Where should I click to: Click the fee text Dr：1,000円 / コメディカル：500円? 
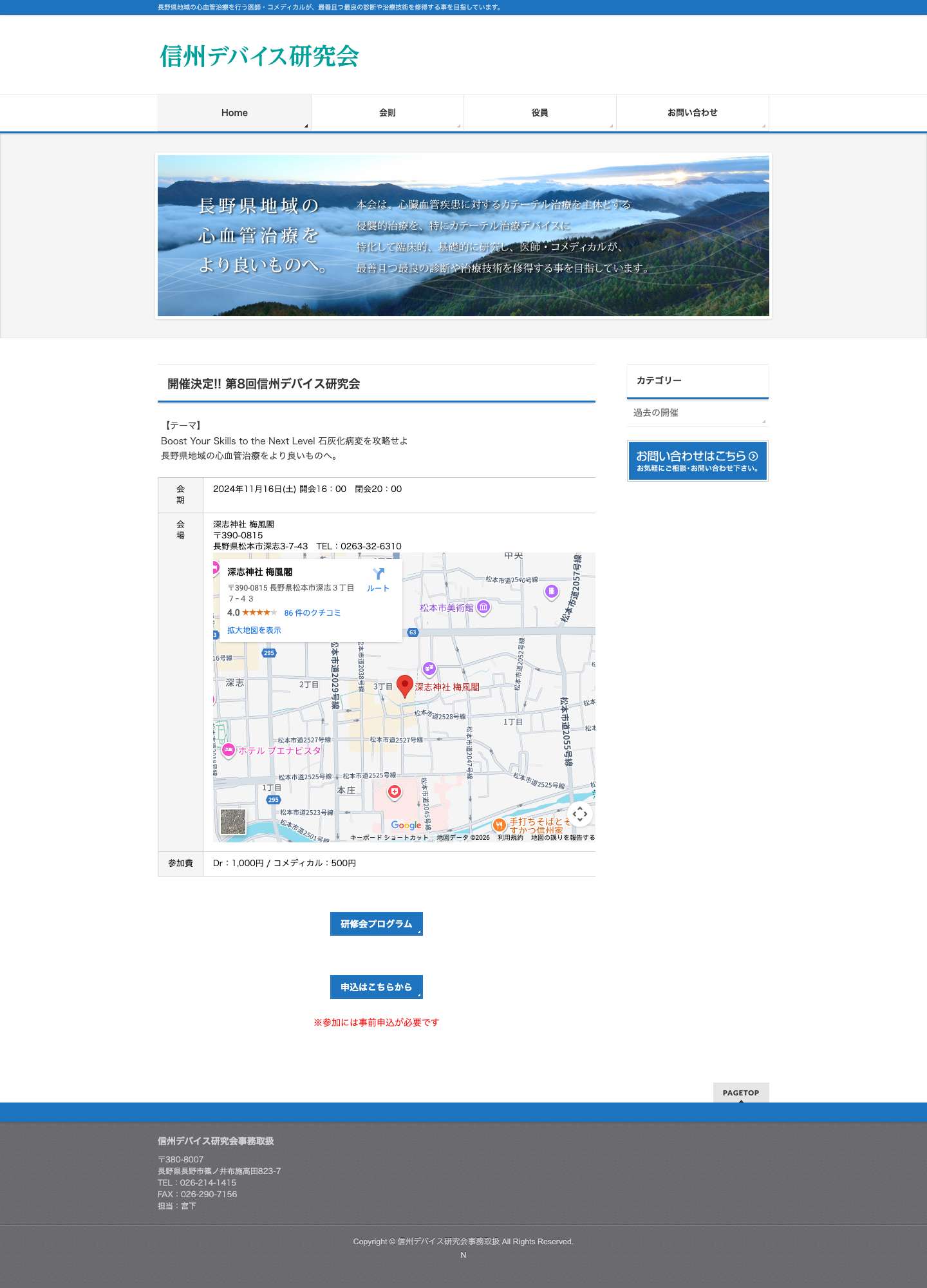click(x=285, y=864)
